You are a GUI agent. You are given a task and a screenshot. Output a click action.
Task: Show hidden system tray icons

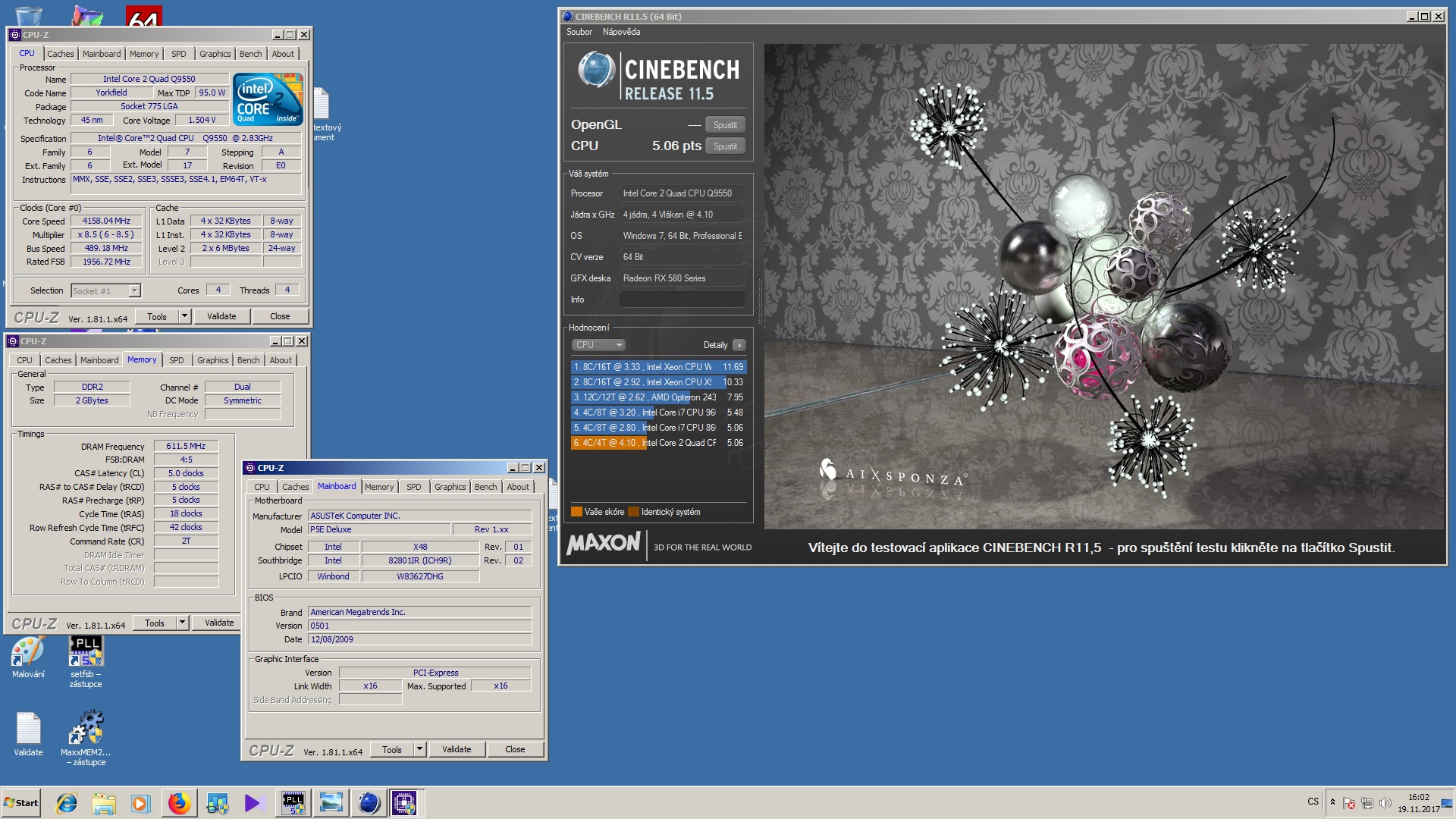pos(1332,802)
